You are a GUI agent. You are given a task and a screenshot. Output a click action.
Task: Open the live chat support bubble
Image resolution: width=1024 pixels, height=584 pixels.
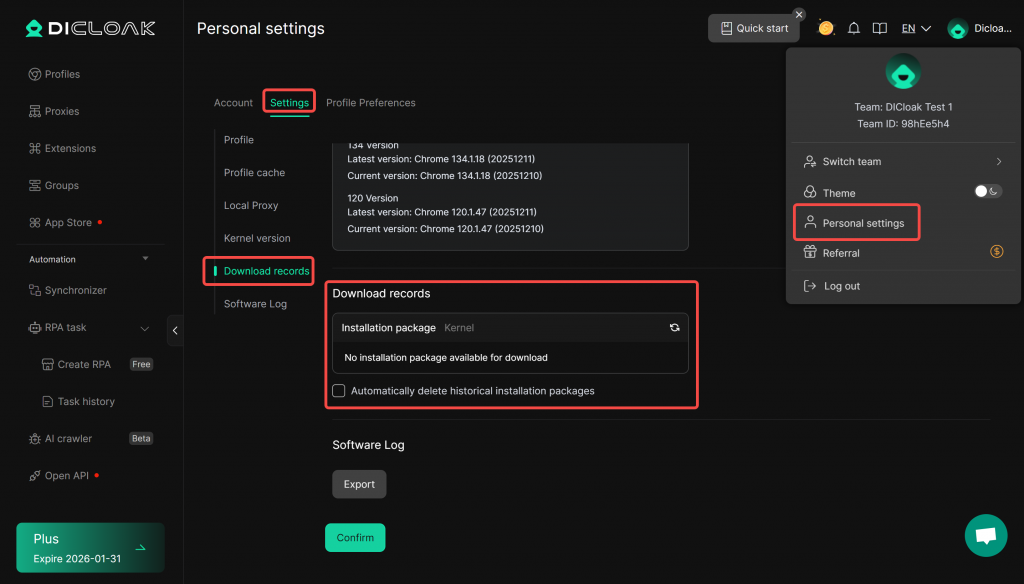tap(985, 536)
